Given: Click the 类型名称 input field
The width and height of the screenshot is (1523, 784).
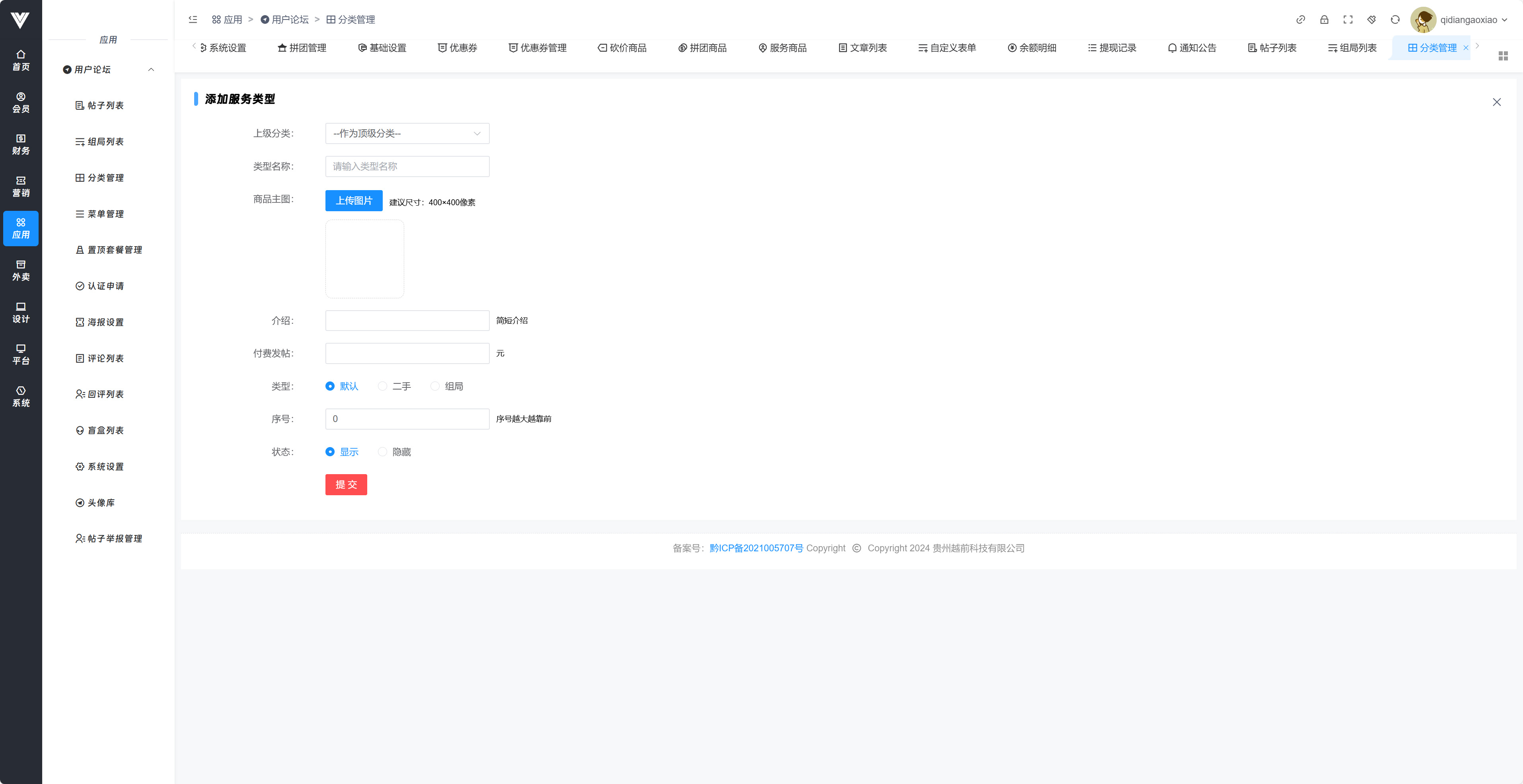Looking at the screenshot, I should [x=407, y=166].
